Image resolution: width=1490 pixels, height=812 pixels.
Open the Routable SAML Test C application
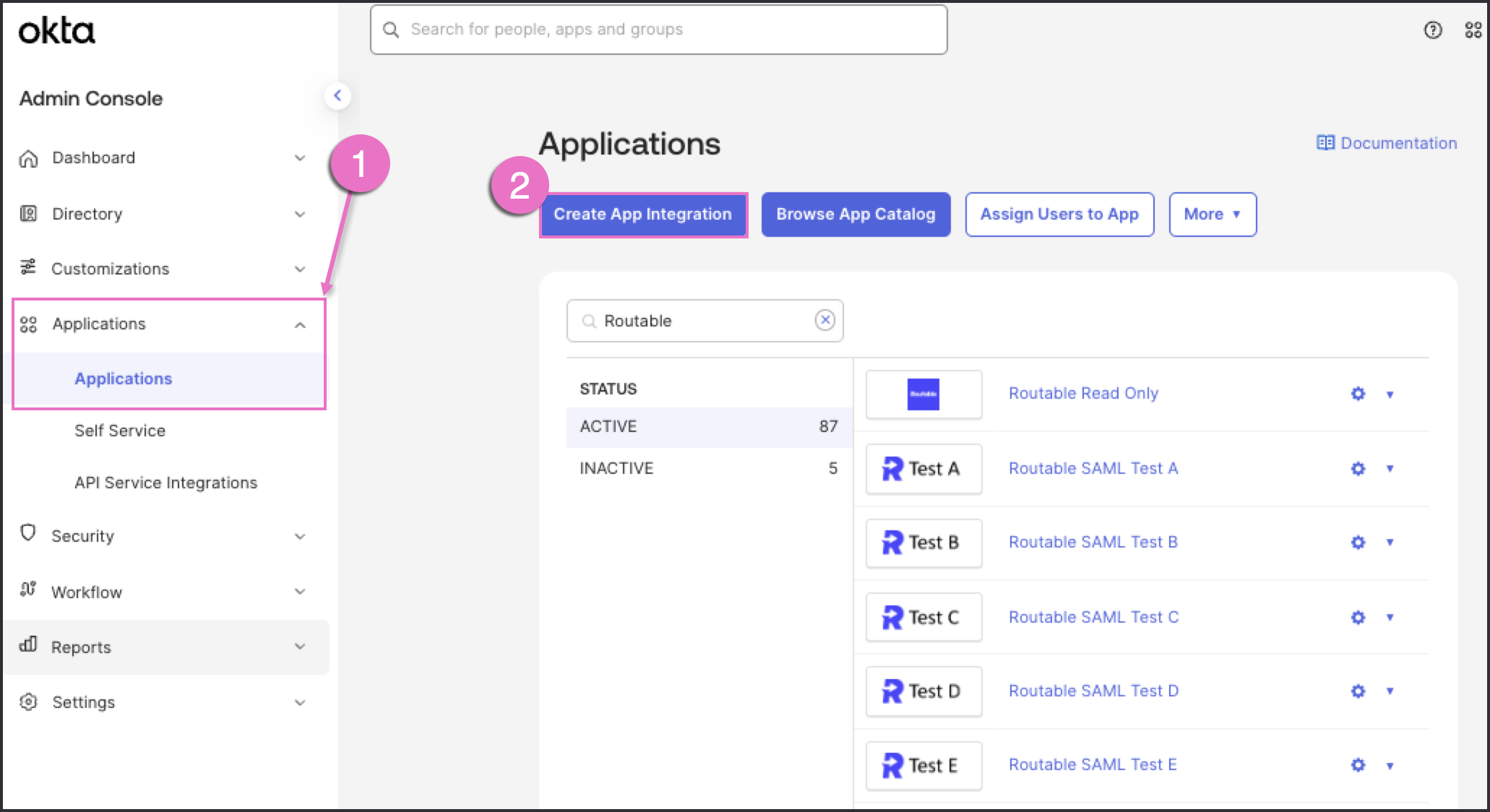click(x=1093, y=616)
